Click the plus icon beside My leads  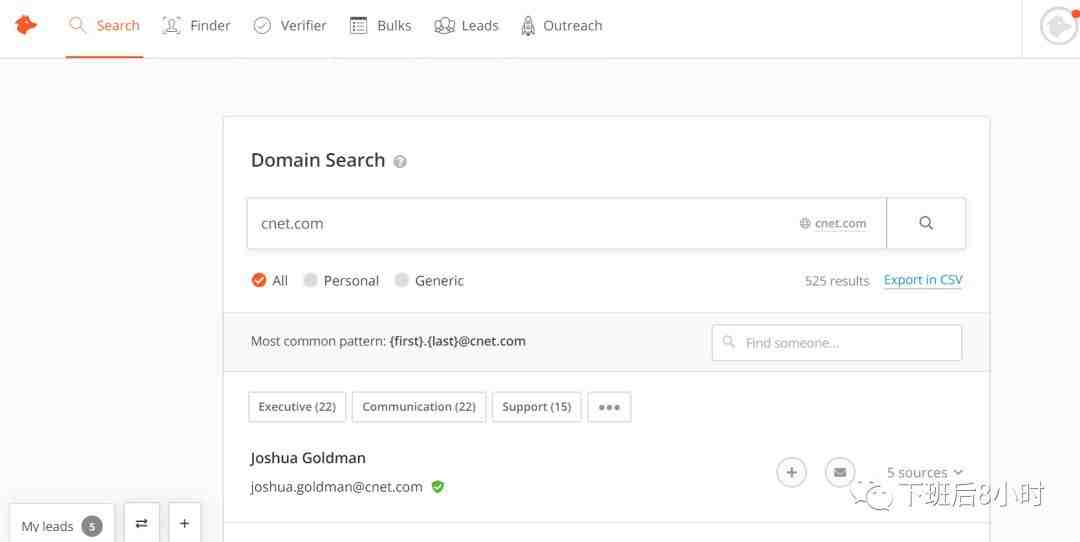[185, 523]
